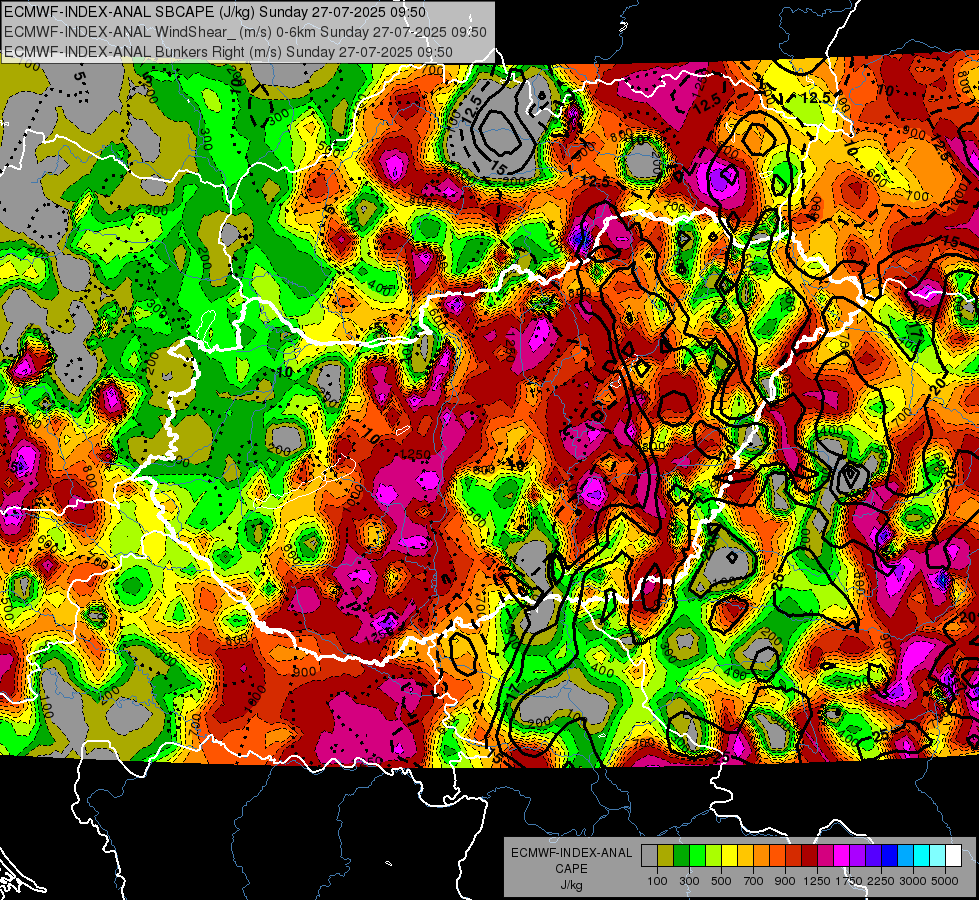Click the WindShear 0-6km title line
This screenshot has width=979, height=900.
point(245,32)
